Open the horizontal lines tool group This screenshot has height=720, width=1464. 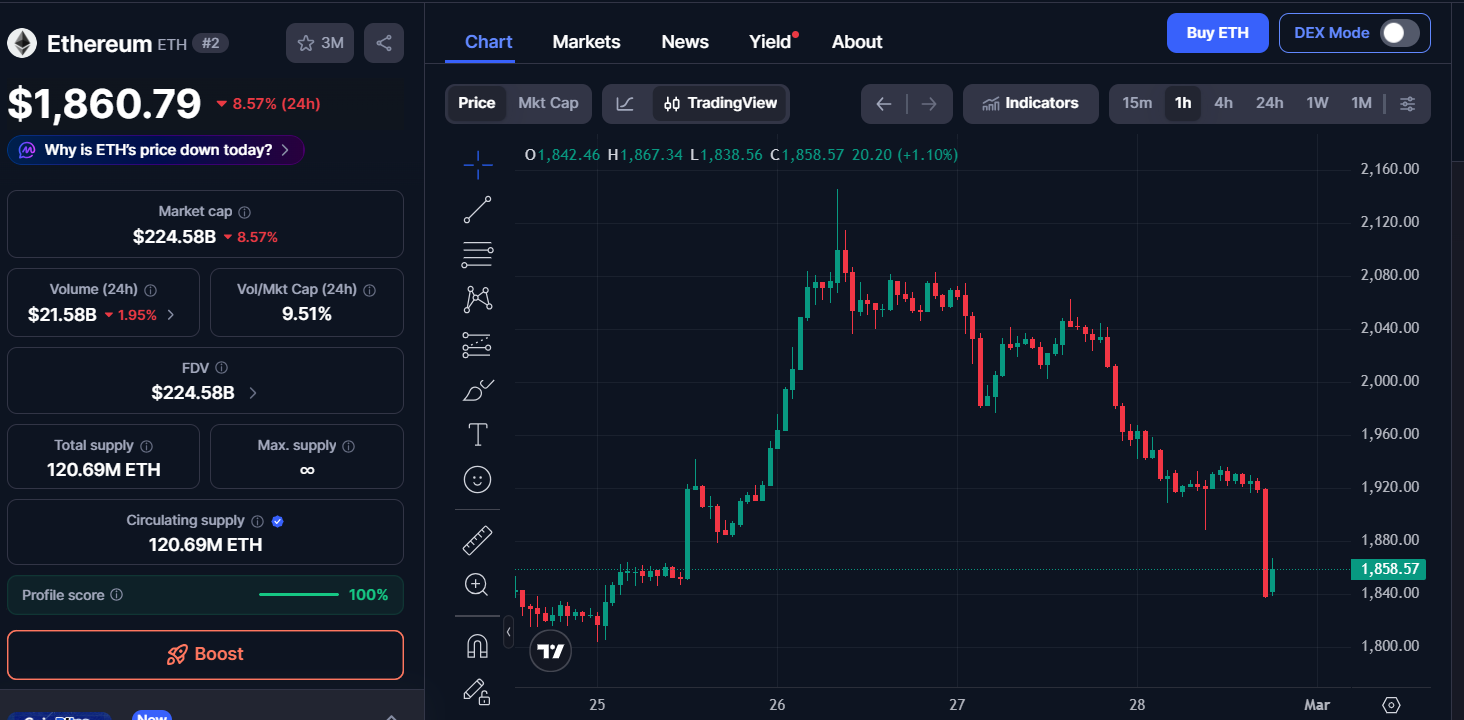tap(478, 255)
